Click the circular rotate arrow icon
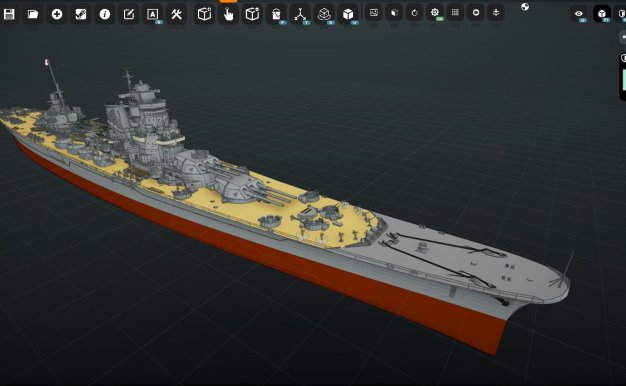Image resolution: width=626 pixels, height=386 pixels. click(x=414, y=13)
